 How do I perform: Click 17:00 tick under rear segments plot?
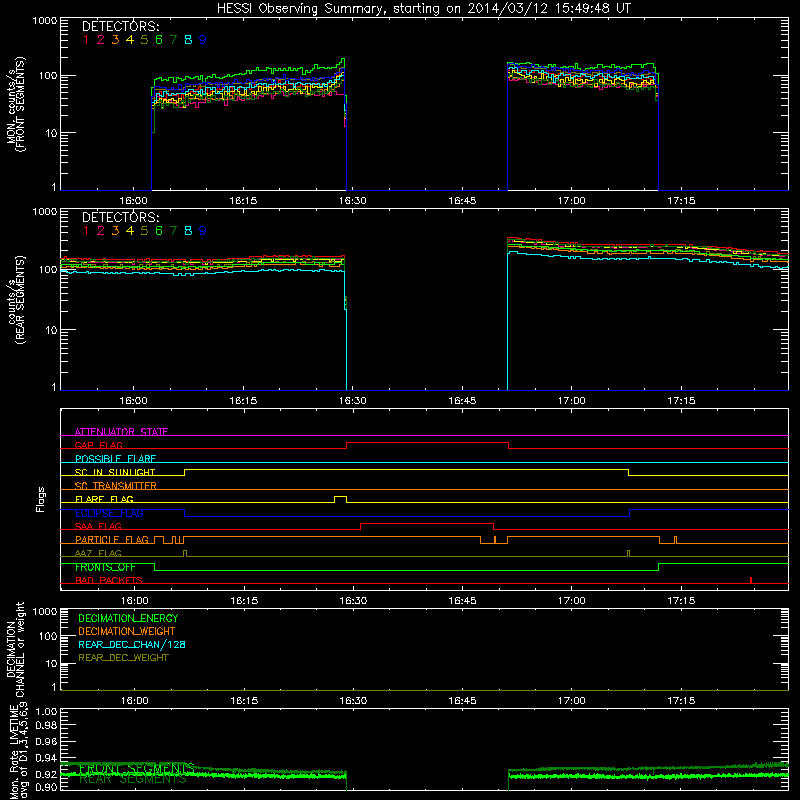click(x=571, y=401)
